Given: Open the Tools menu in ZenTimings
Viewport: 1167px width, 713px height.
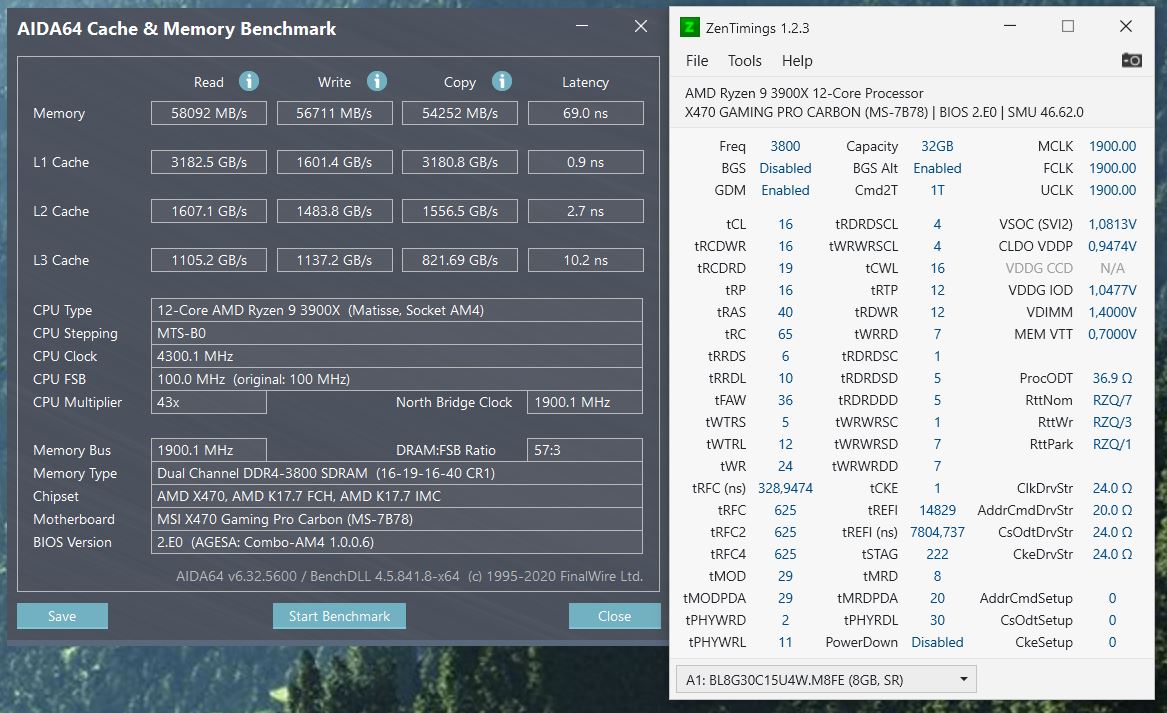Looking at the screenshot, I should click(x=744, y=61).
